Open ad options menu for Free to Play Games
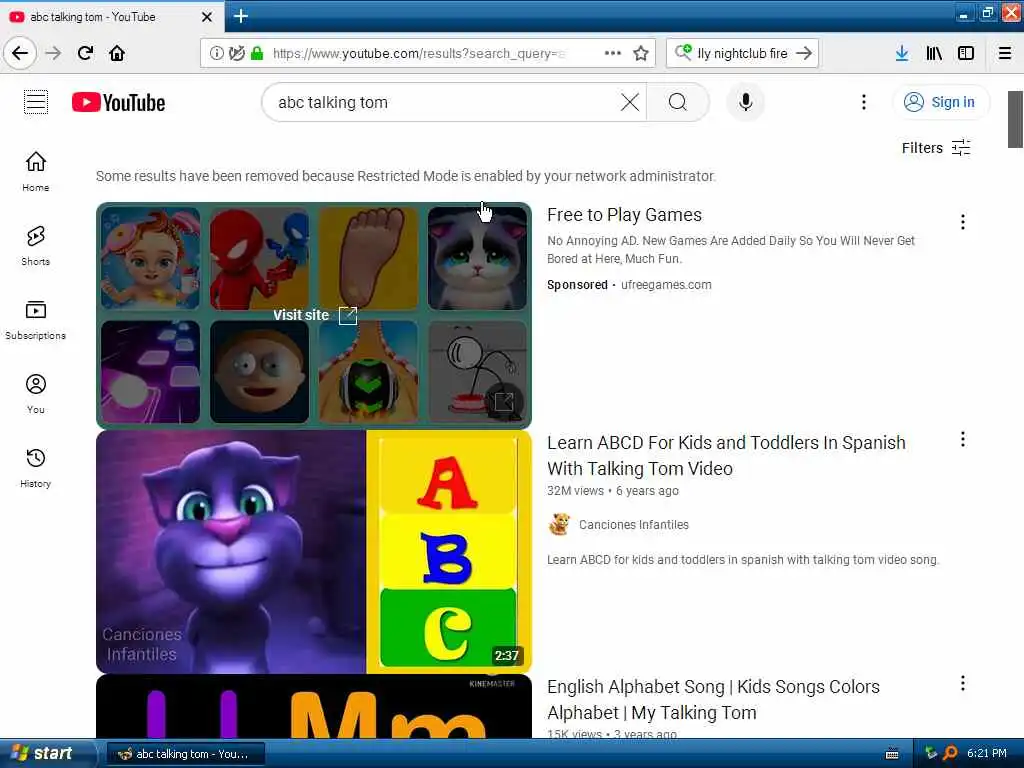1024x768 pixels. click(x=963, y=222)
